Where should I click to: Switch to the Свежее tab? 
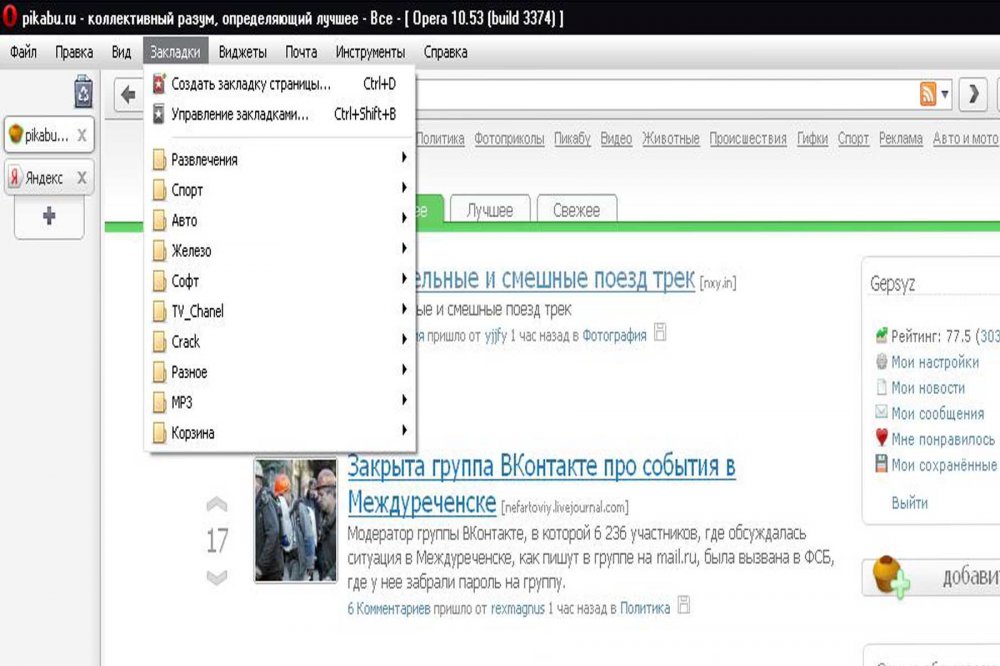[x=577, y=209]
